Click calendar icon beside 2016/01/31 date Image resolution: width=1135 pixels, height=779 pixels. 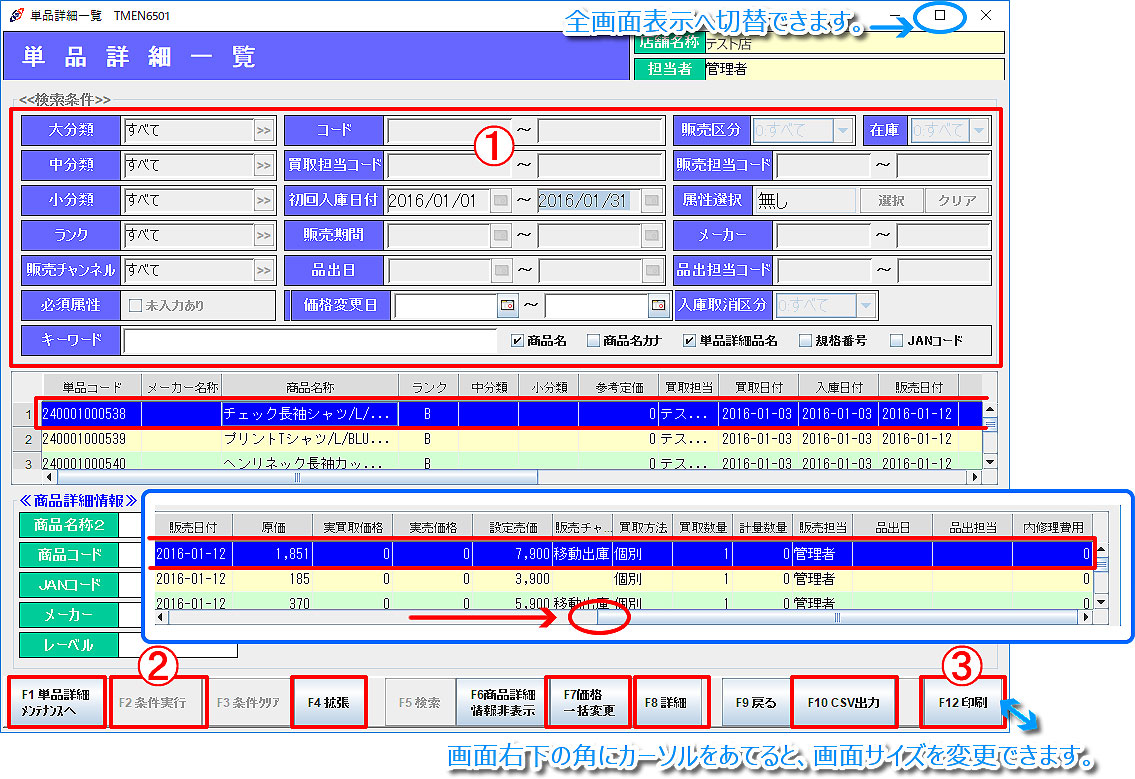[x=652, y=200]
